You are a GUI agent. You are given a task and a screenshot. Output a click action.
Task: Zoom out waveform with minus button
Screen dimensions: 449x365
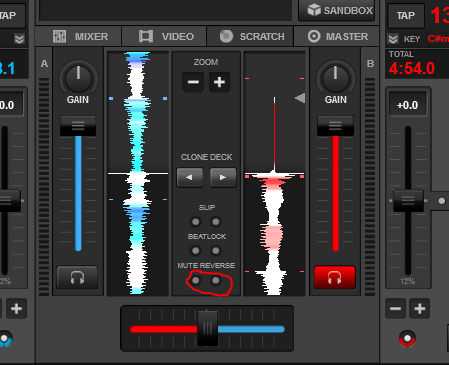[193, 82]
